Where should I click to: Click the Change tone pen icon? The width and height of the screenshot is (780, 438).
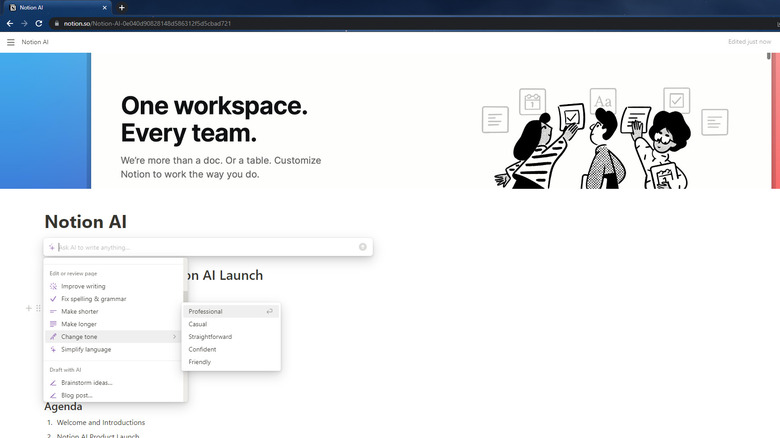[x=53, y=337]
